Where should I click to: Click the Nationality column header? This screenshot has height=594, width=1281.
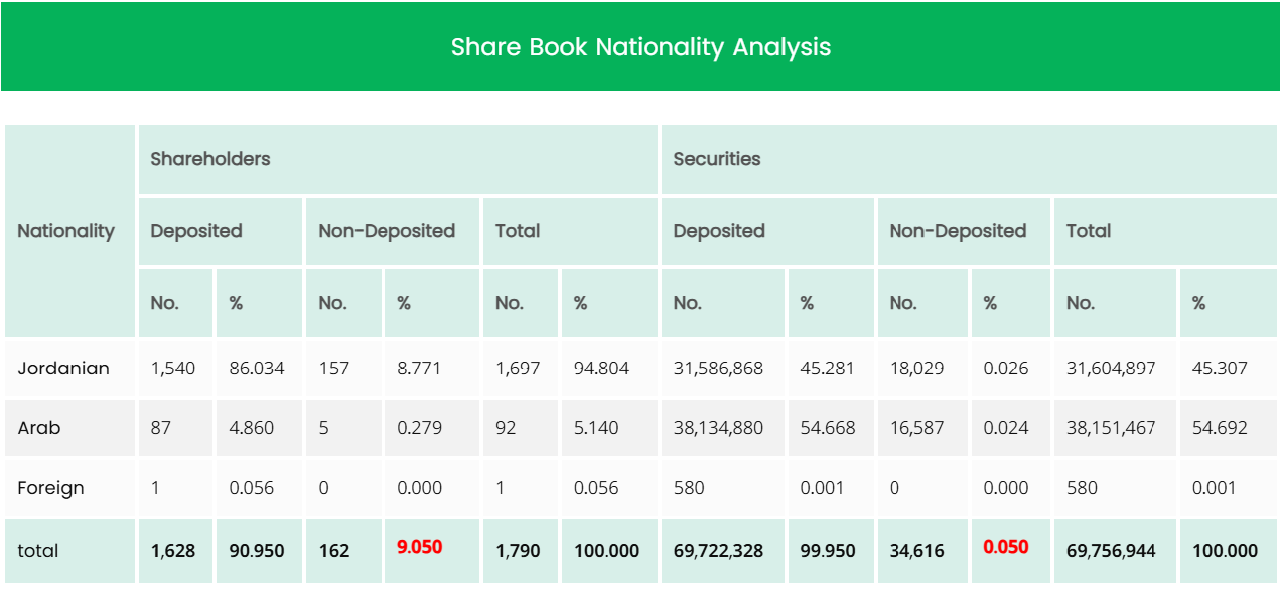[x=66, y=231]
